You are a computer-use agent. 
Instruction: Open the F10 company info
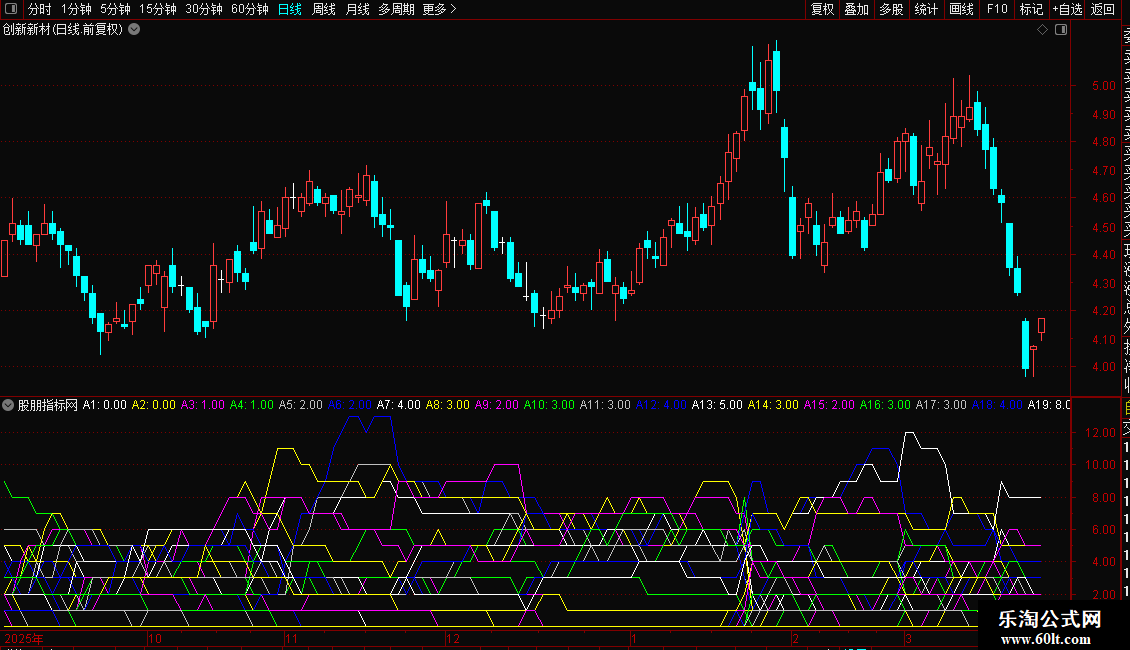pos(997,9)
